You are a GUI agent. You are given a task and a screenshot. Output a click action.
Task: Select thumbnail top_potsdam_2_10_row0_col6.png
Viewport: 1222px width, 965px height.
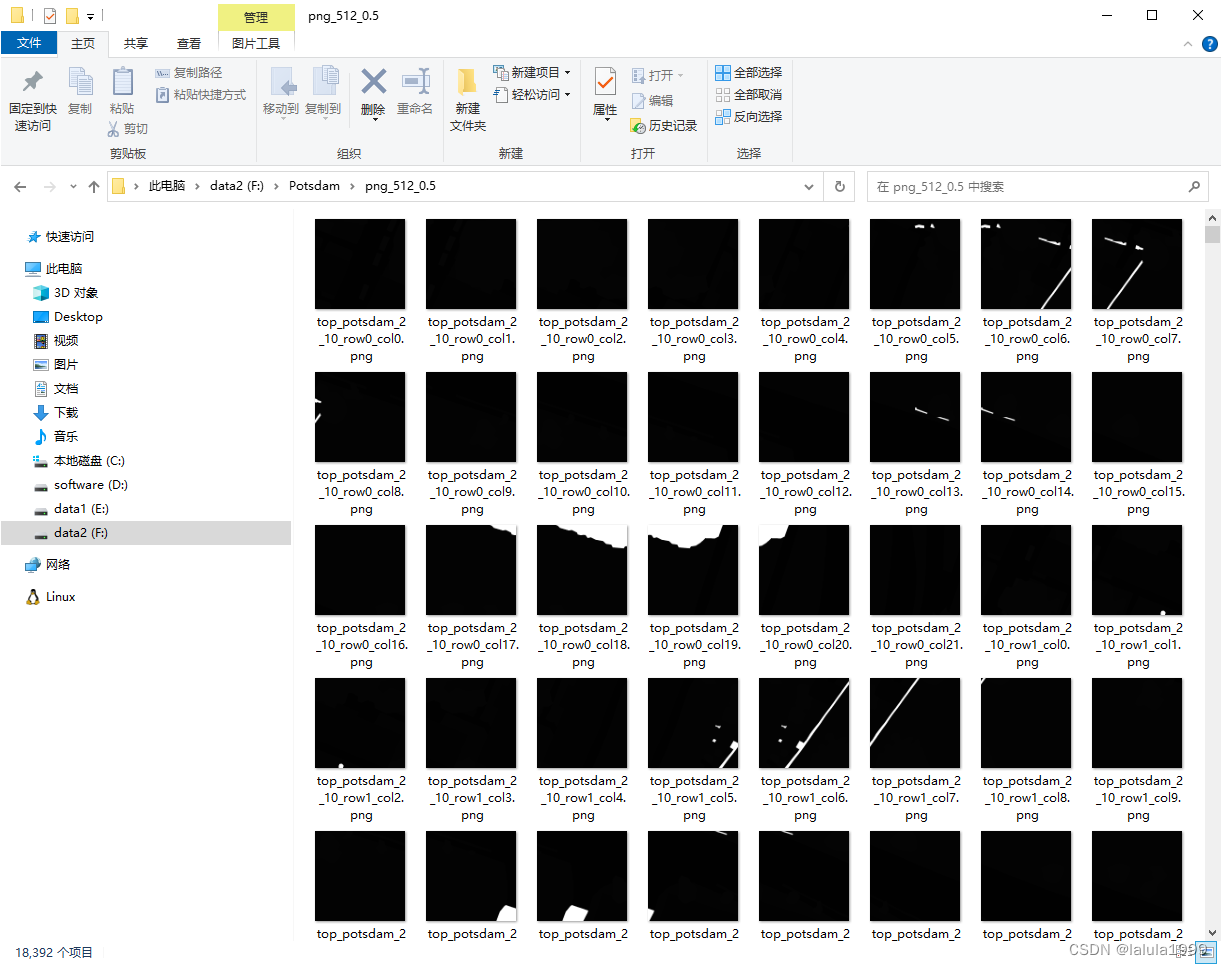[1026, 264]
